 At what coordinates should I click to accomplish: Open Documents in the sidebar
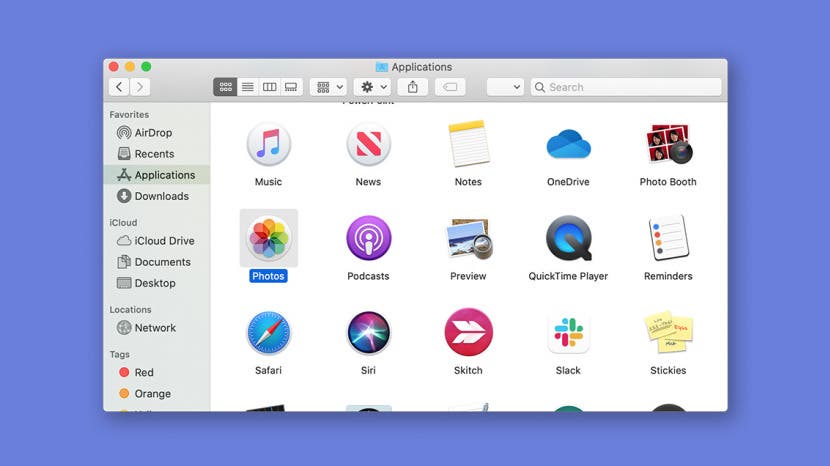click(x=156, y=262)
